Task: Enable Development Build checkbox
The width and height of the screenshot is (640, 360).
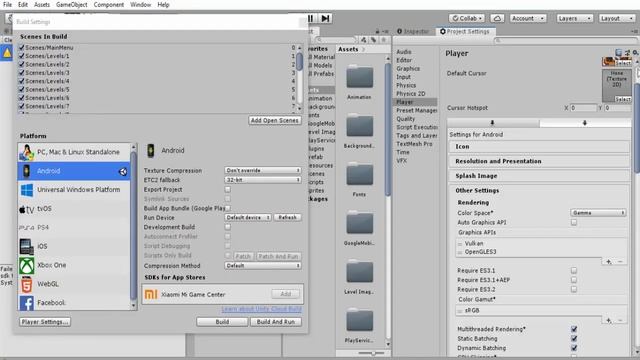Action: coord(228,227)
